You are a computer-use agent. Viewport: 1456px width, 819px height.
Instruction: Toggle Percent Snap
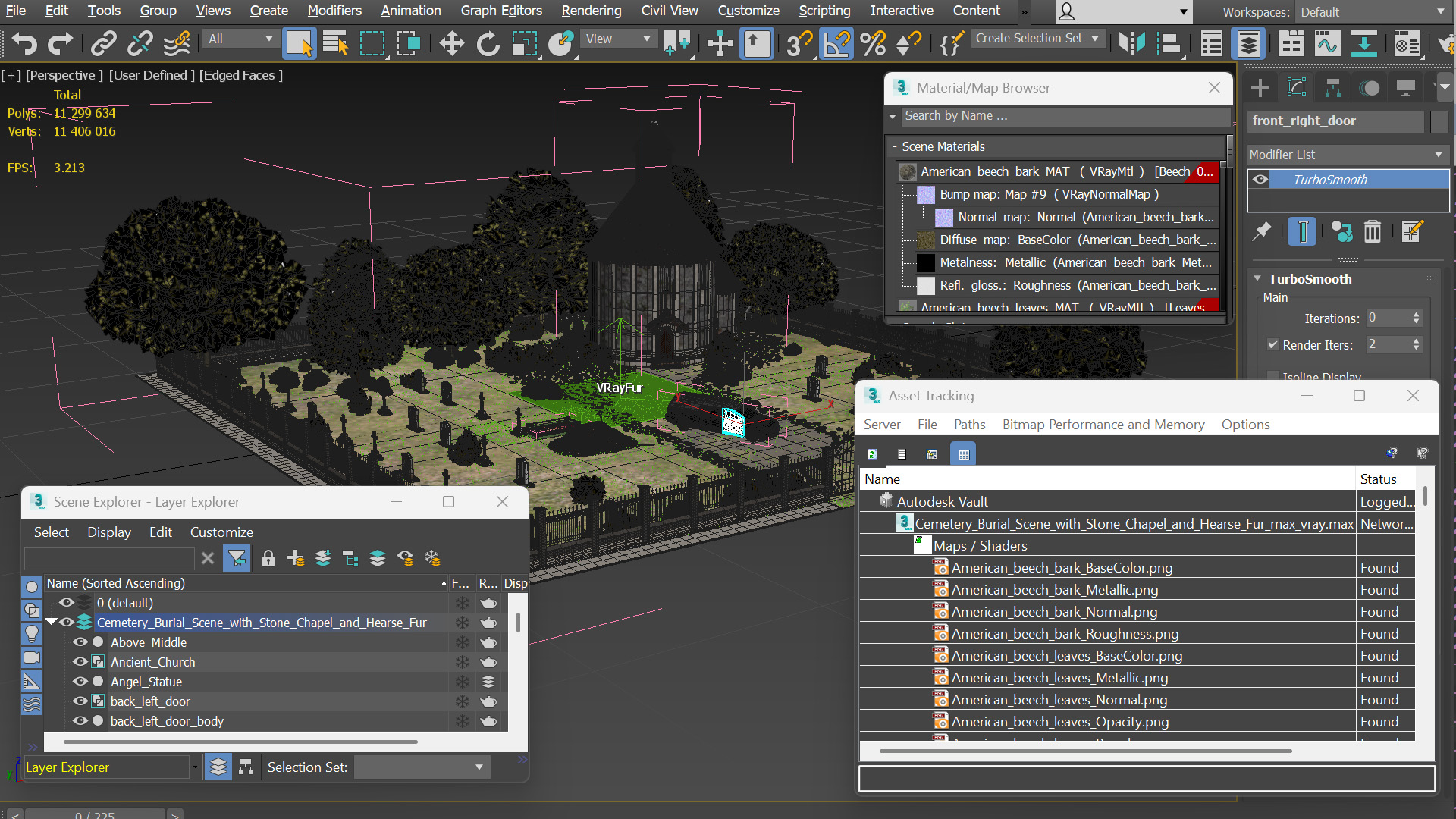873,43
